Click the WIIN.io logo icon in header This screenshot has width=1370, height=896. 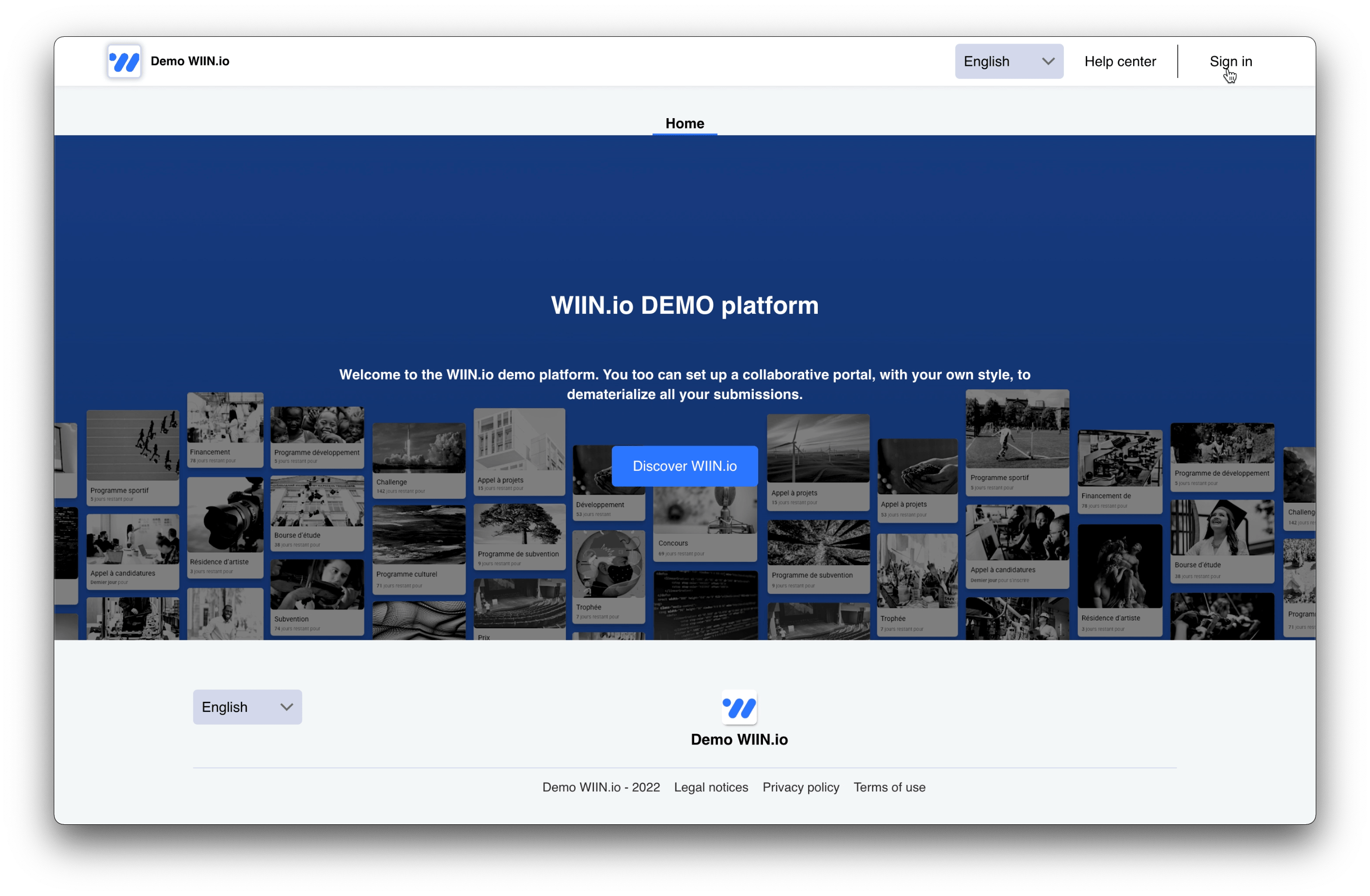pyautogui.click(x=124, y=61)
